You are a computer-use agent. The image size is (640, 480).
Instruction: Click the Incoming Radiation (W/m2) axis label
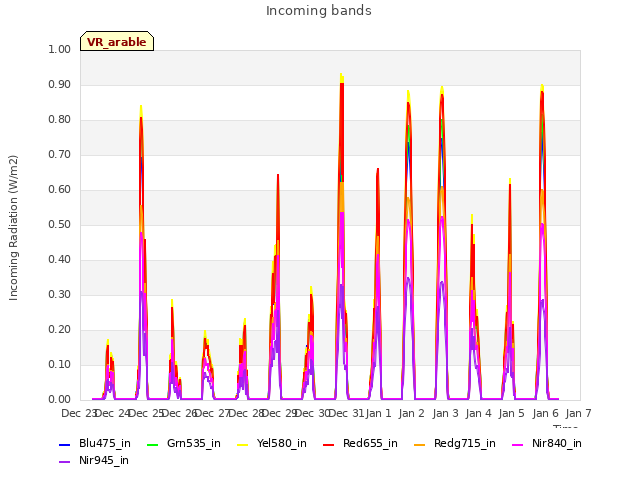coord(13,228)
